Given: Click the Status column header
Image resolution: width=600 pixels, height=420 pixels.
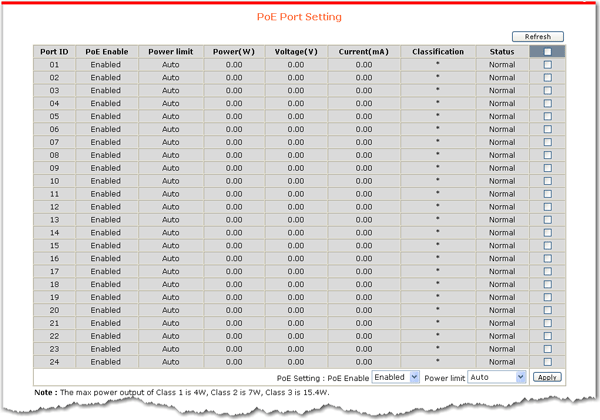Looking at the screenshot, I should click(x=502, y=52).
